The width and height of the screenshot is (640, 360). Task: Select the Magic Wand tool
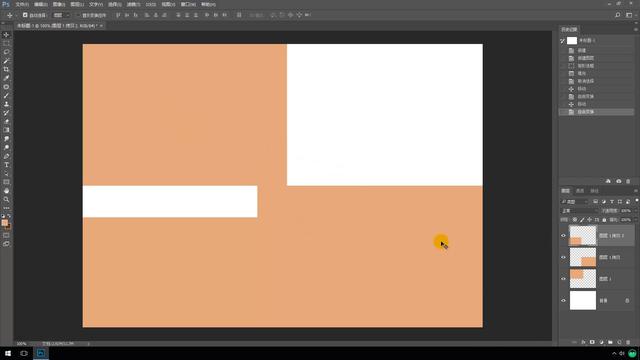(x=6, y=61)
